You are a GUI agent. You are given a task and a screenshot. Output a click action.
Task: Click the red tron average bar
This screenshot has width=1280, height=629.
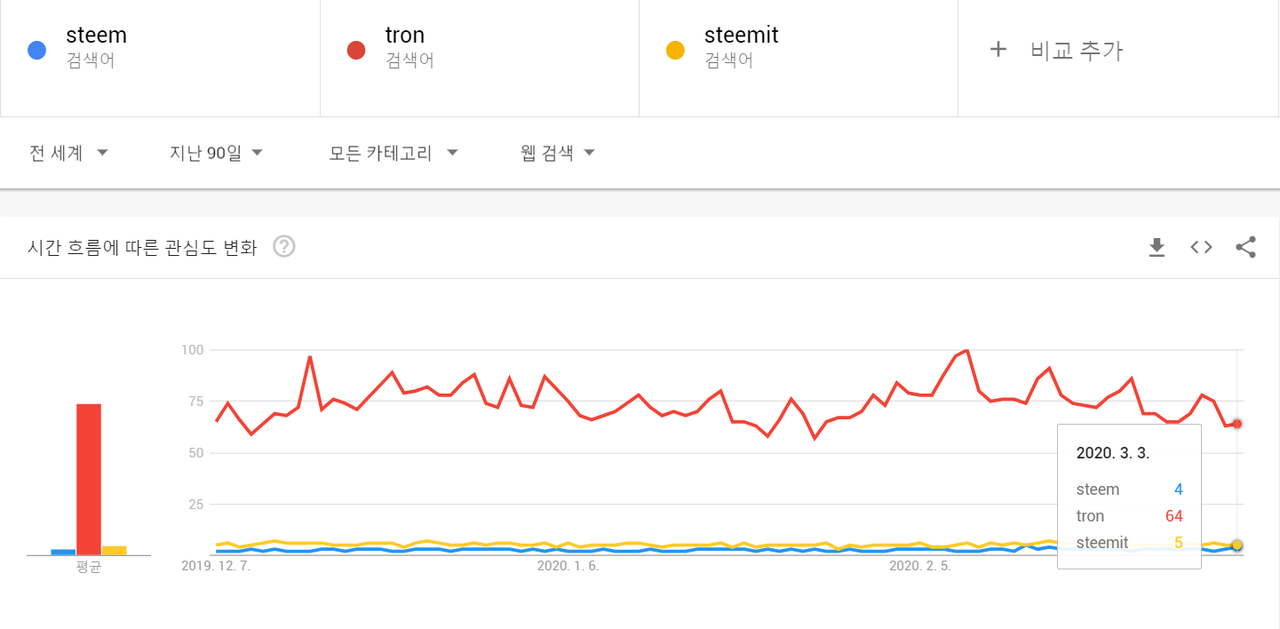[x=89, y=479]
